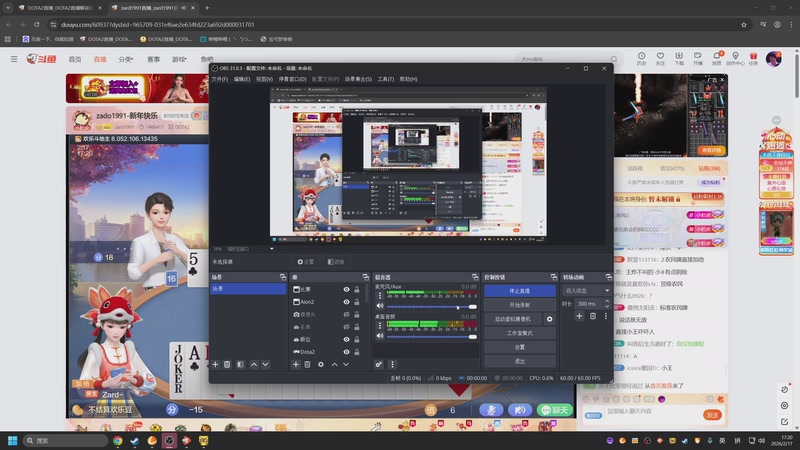Open virtual camera settings gear icon
This screenshot has height=450, width=800.
(549, 319)
